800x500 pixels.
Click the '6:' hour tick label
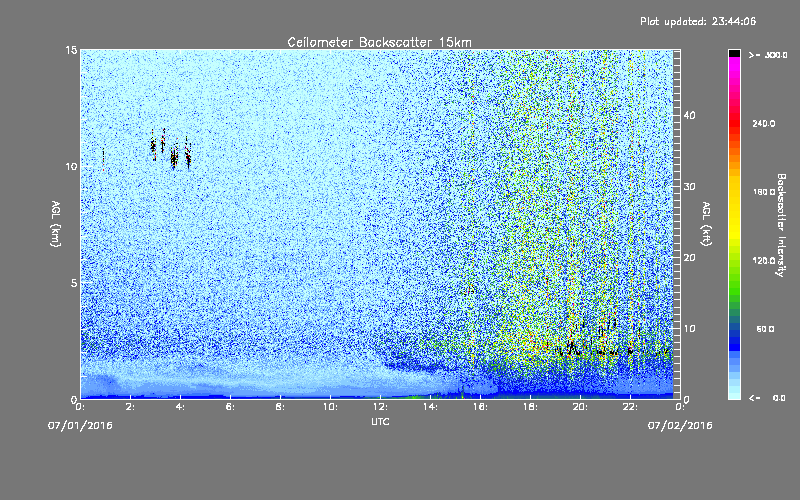231,407
